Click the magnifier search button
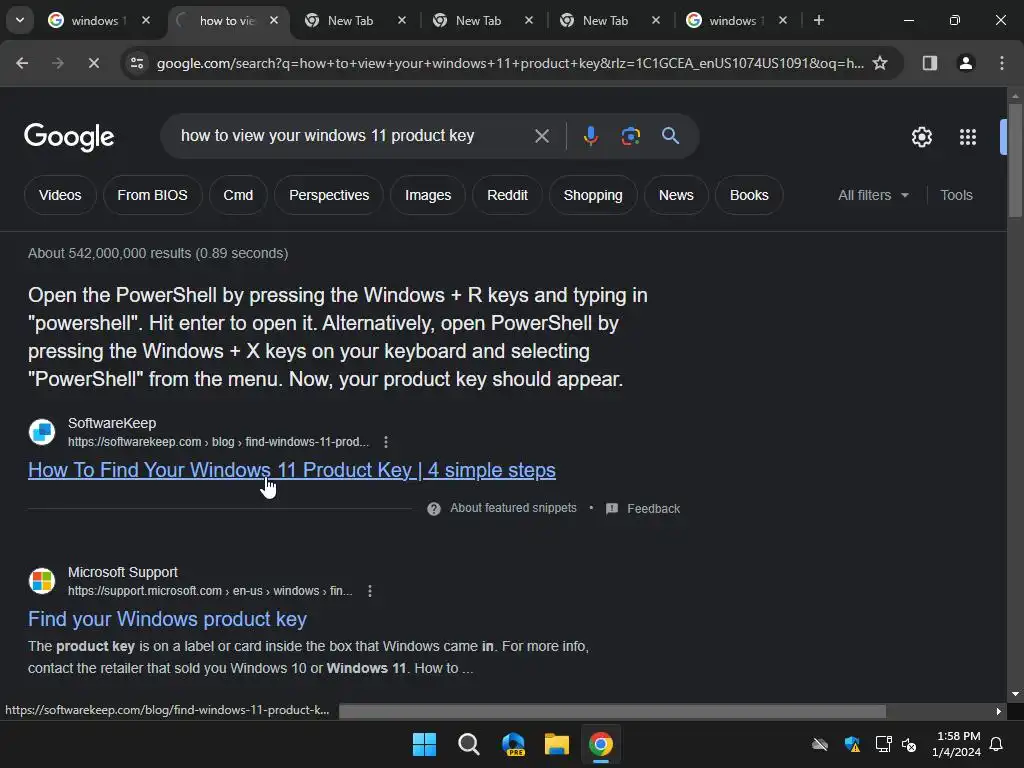Image resolution: width=1024 pixels, height=768 pixels. (670, 136)
